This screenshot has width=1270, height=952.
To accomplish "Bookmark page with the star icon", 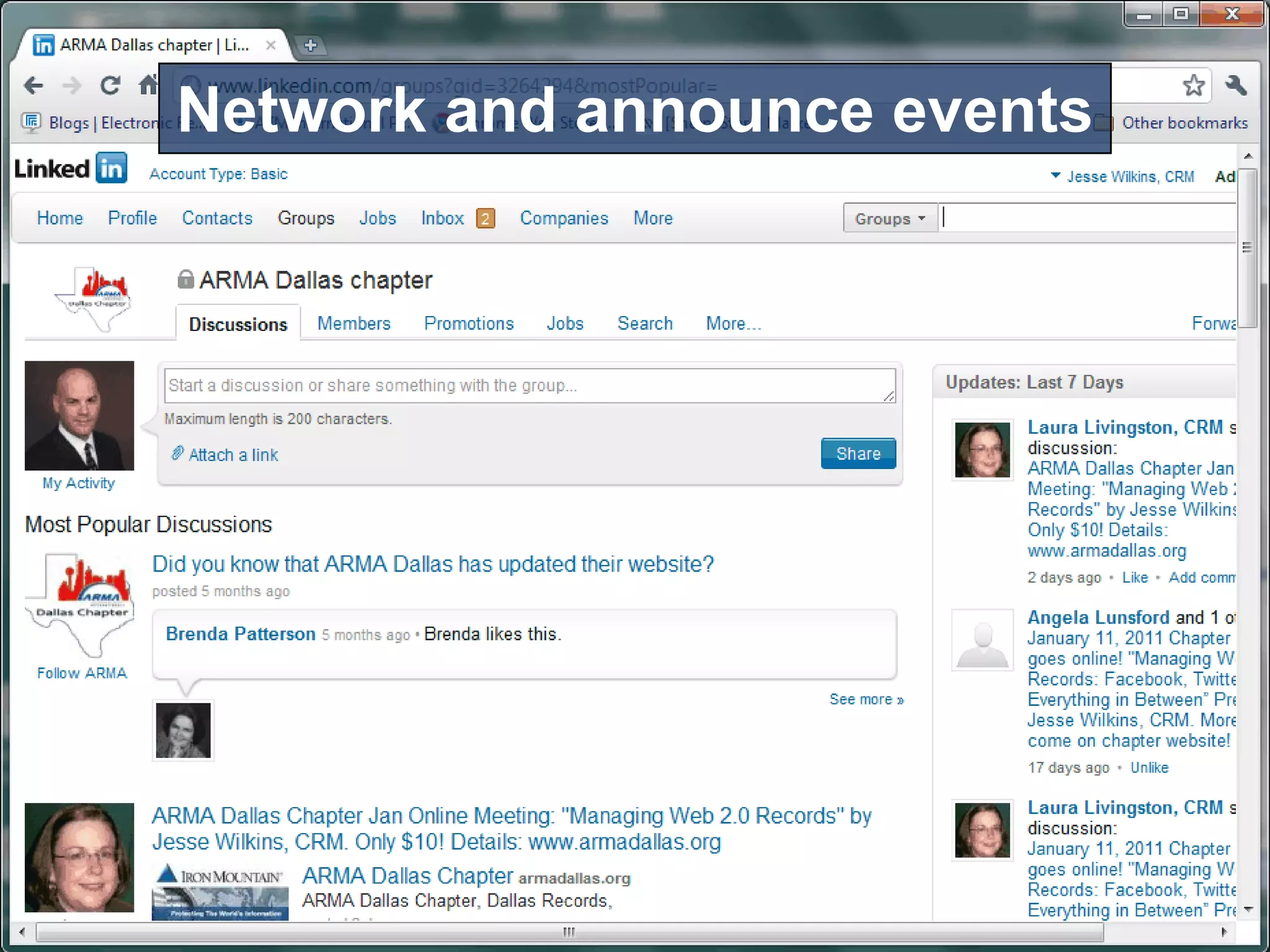I will pos(1193,85).
